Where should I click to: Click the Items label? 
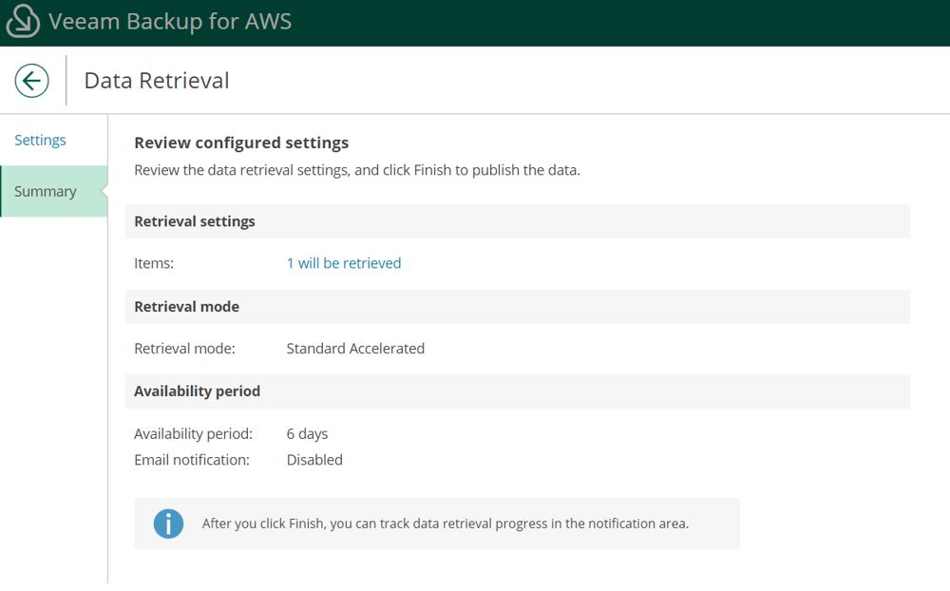point(154,263)
